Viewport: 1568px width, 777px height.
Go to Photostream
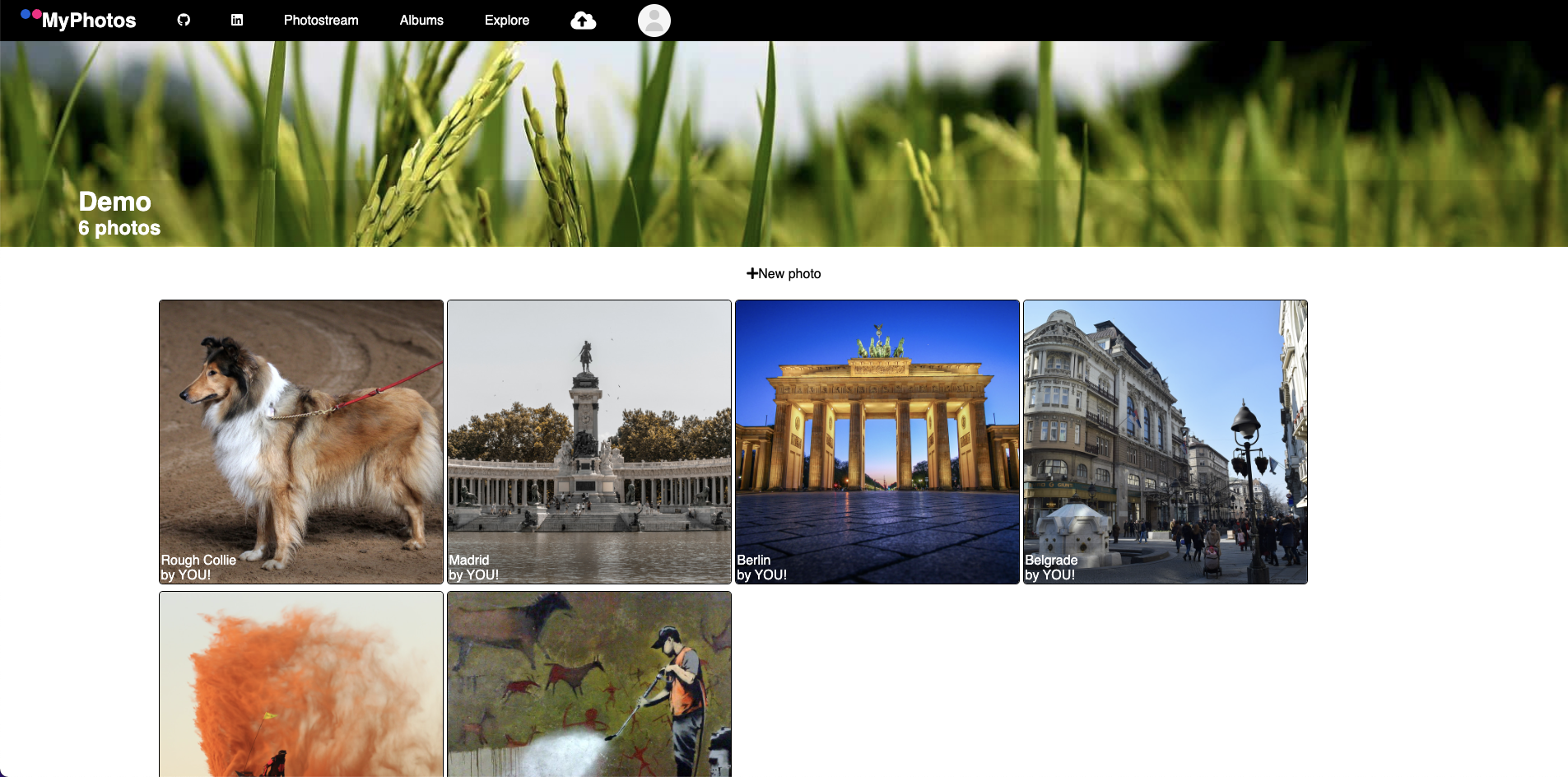321,20
